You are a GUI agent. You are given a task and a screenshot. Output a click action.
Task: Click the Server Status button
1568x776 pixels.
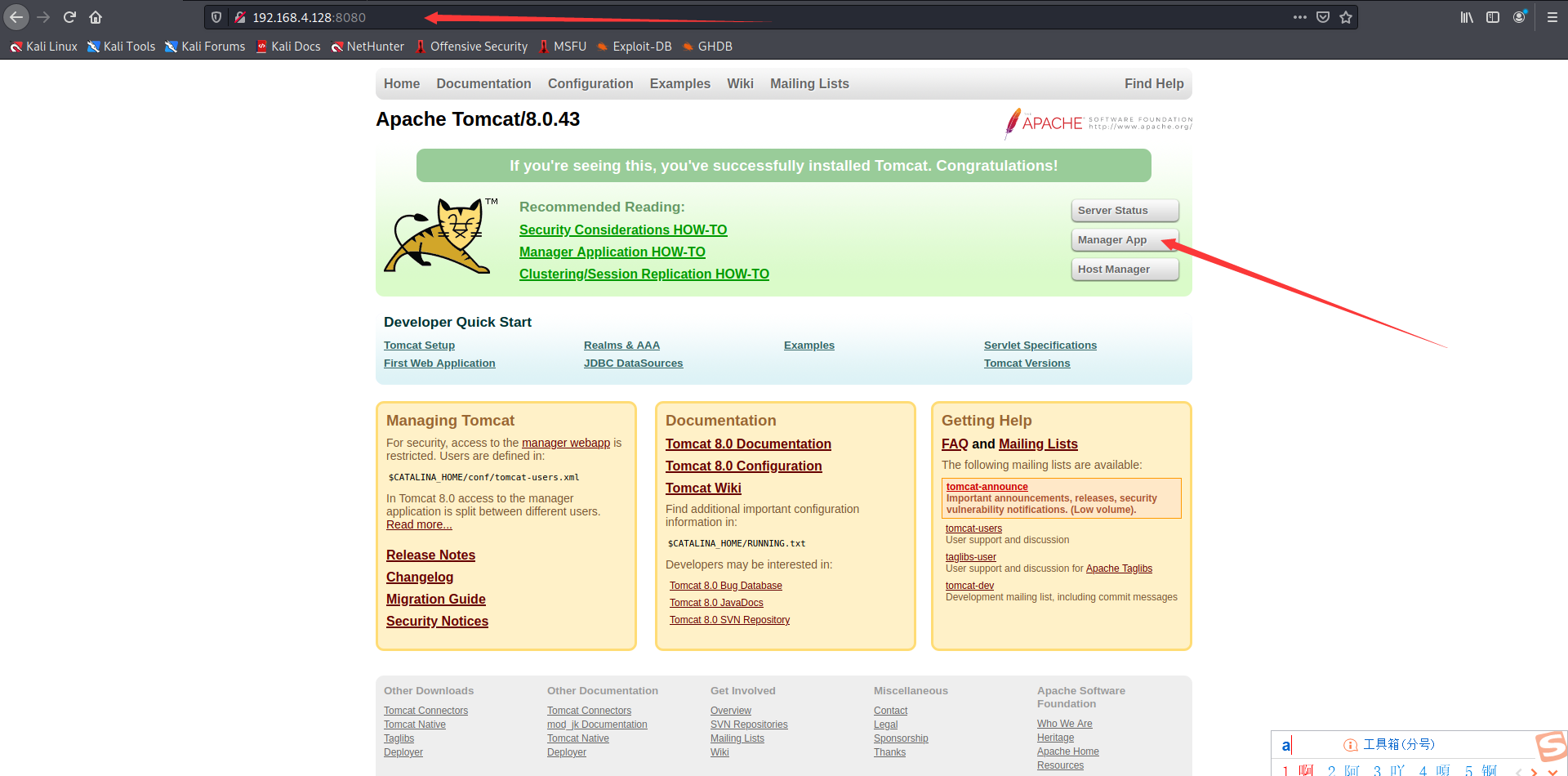[x=1125, y=211]
